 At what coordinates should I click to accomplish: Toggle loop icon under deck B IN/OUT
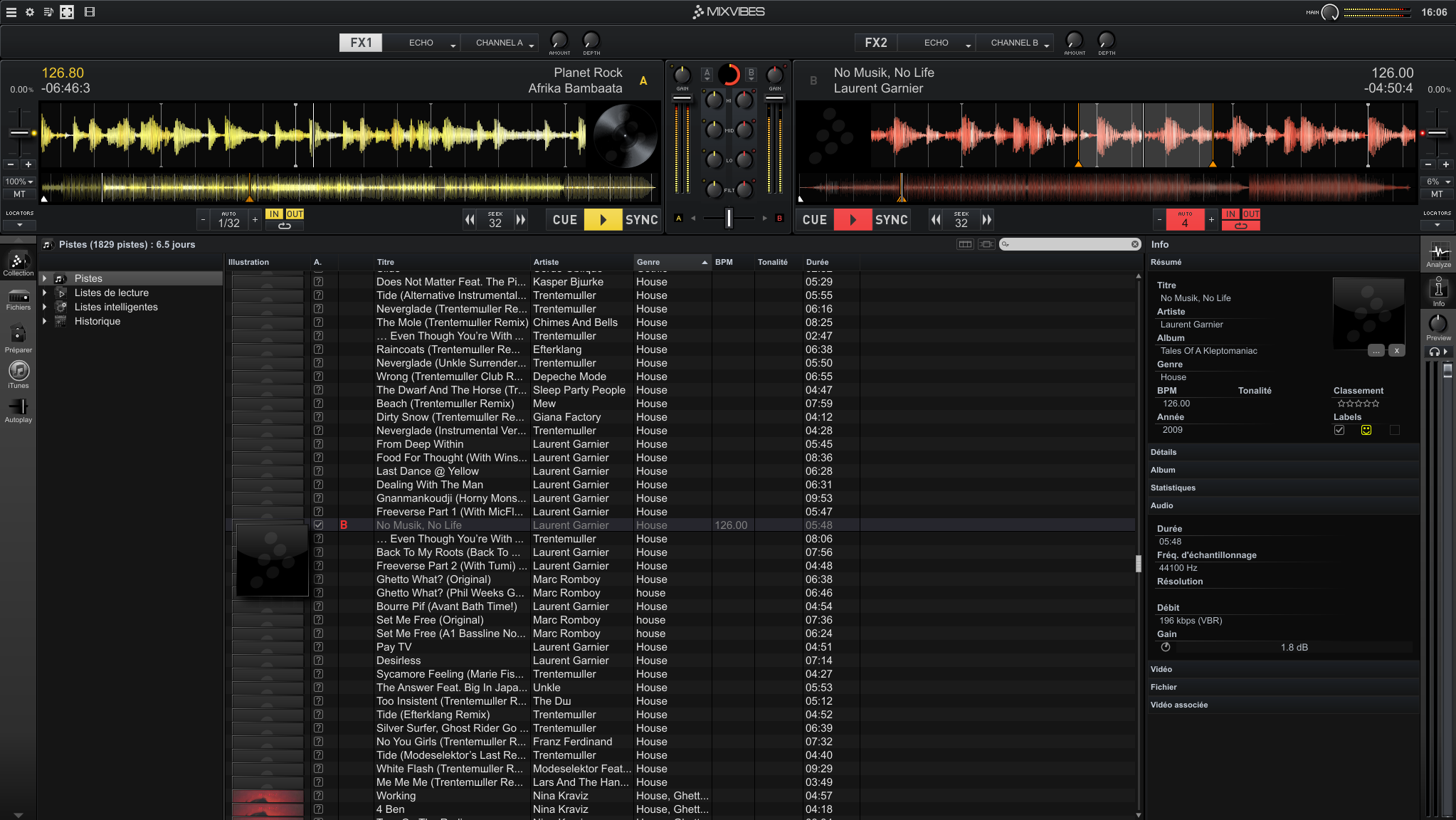tap(1241, 226)
